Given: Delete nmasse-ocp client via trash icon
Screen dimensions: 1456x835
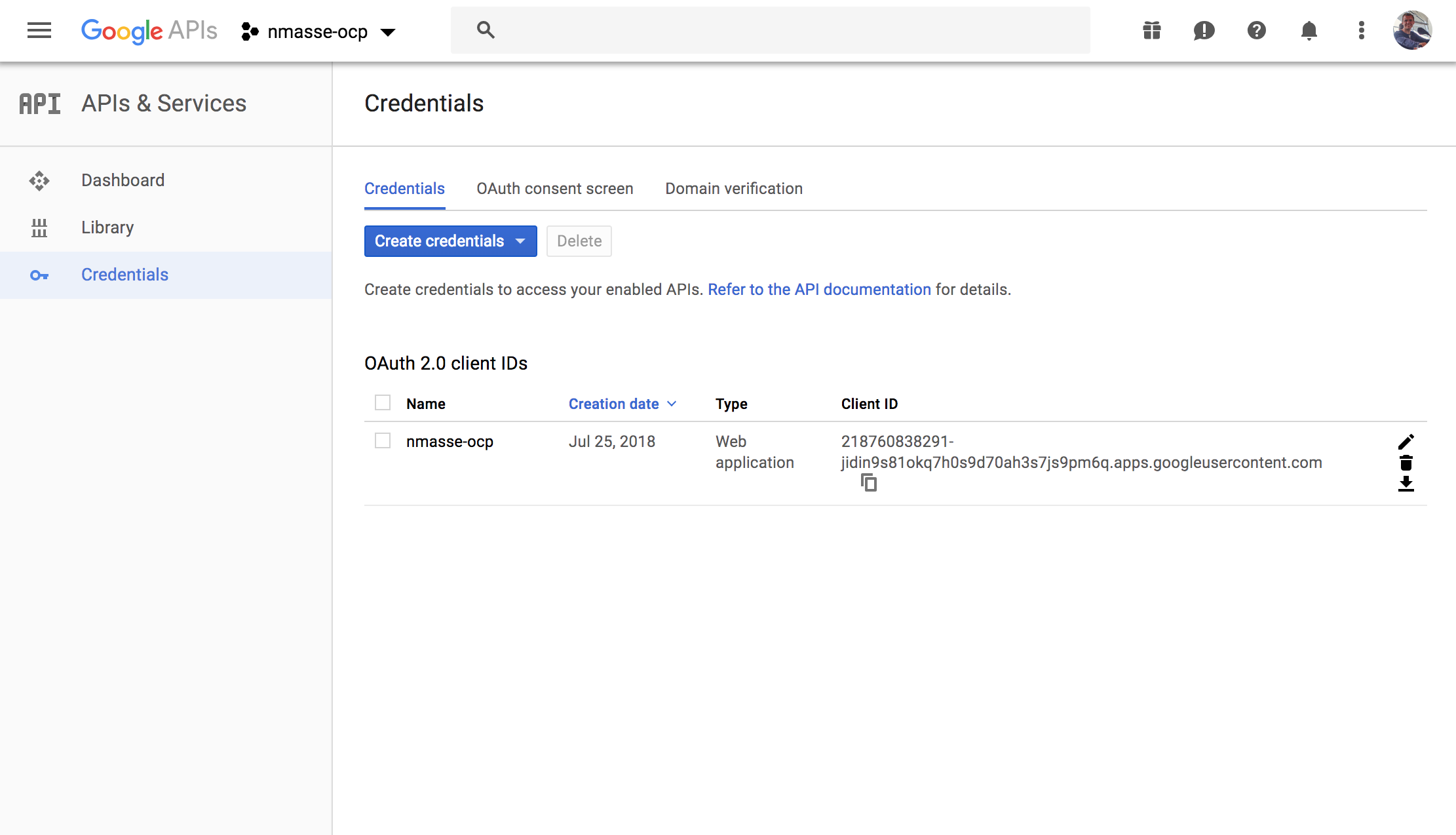Looking at the screenshot, I should coord(1406,463).
